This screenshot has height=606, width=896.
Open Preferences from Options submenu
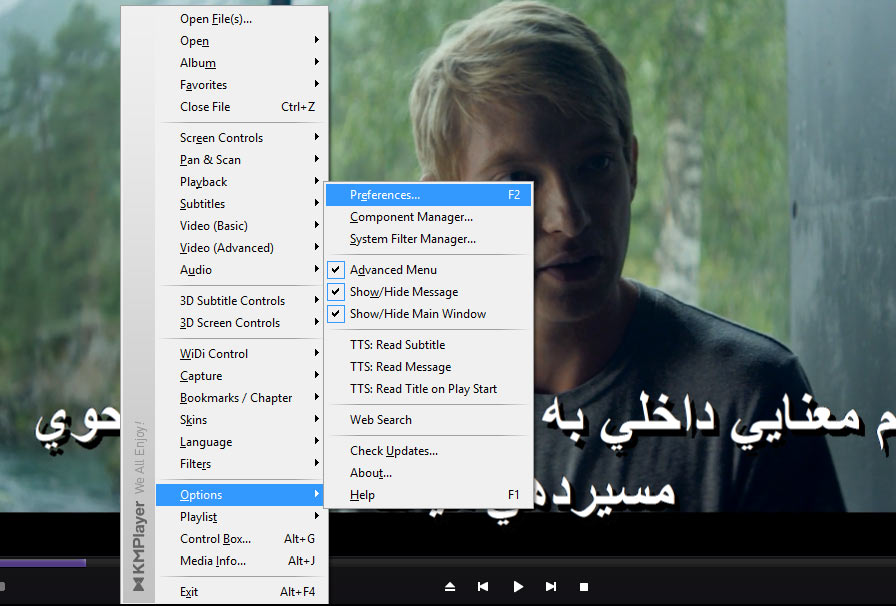pos(385,195)
